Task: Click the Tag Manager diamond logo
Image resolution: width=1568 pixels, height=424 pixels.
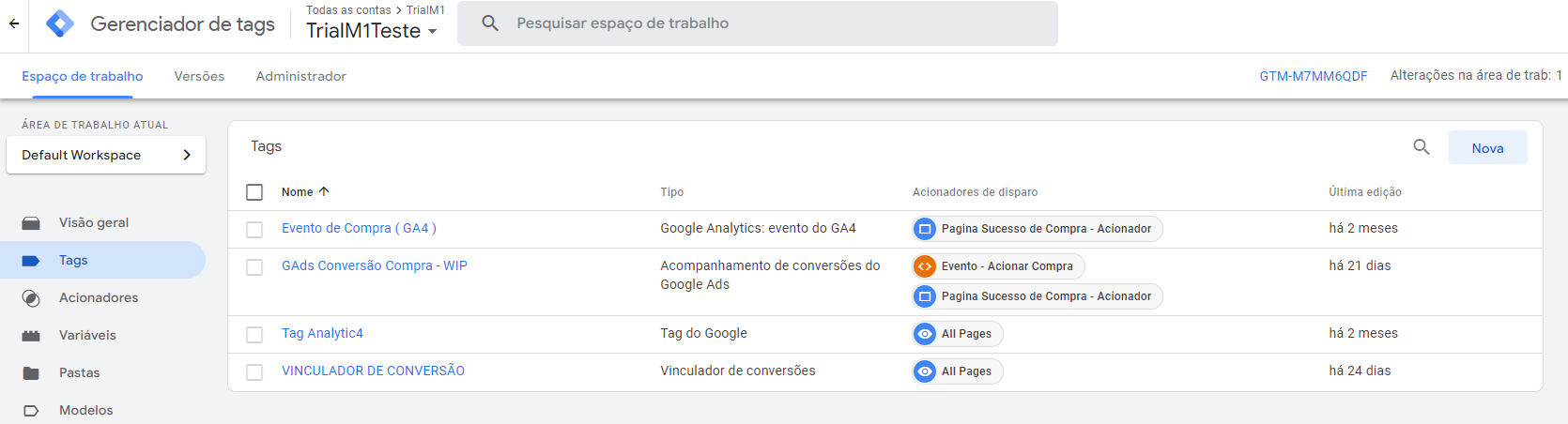Action: [60, 23]
